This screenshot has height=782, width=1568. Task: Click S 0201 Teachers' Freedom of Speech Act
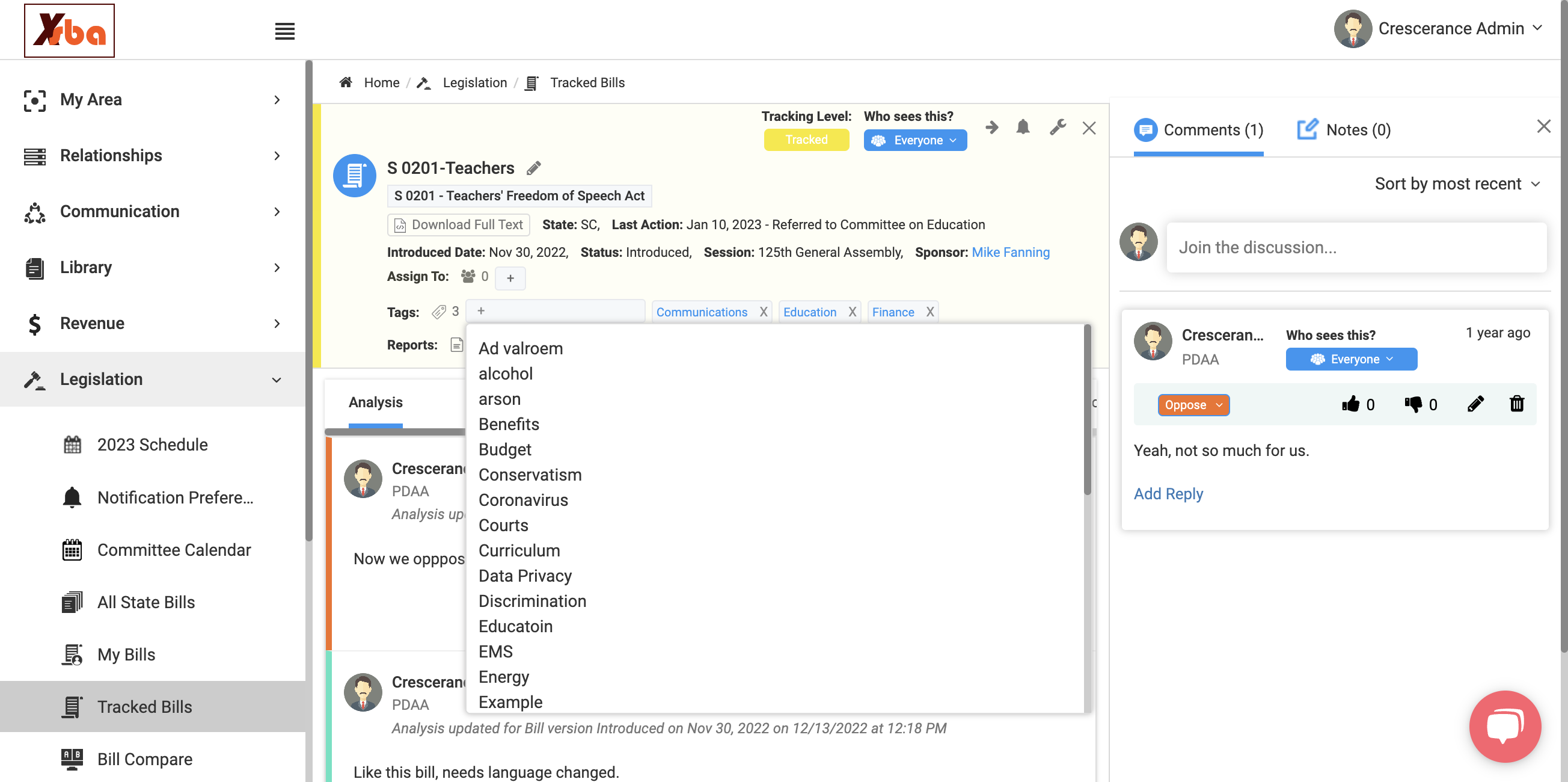click(519, 195)
